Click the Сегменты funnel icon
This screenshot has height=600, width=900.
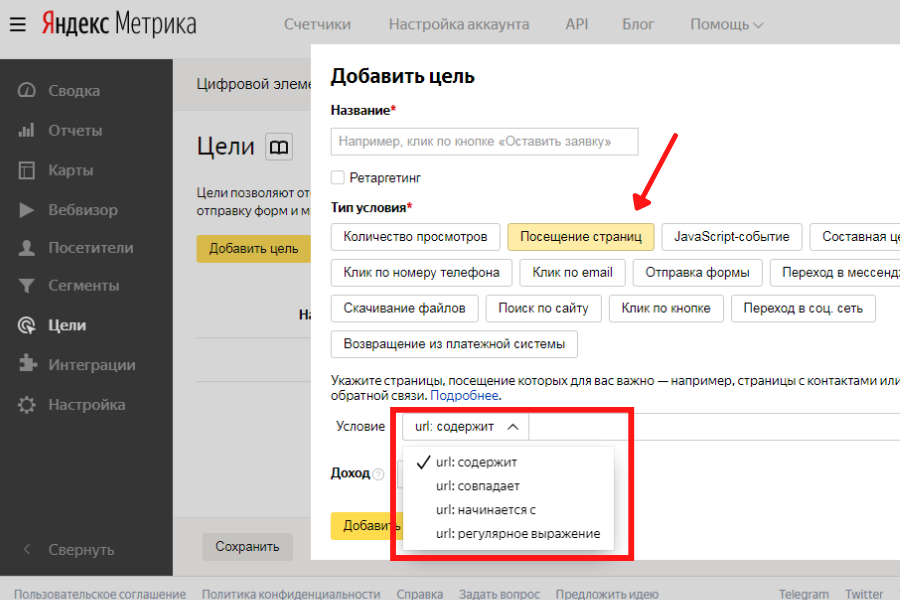[x=28, y=286]
